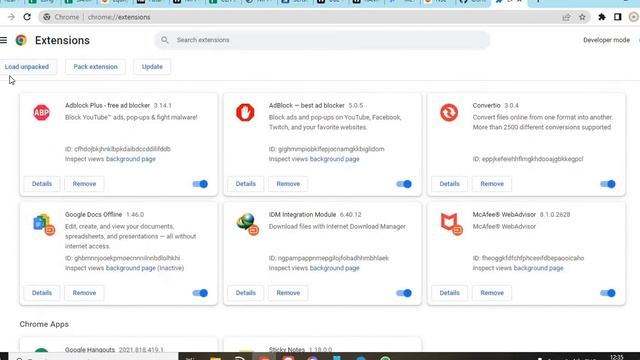Screen dimensions: 640x360
Task: Go forward with the browser arrow
Action: 11,17
